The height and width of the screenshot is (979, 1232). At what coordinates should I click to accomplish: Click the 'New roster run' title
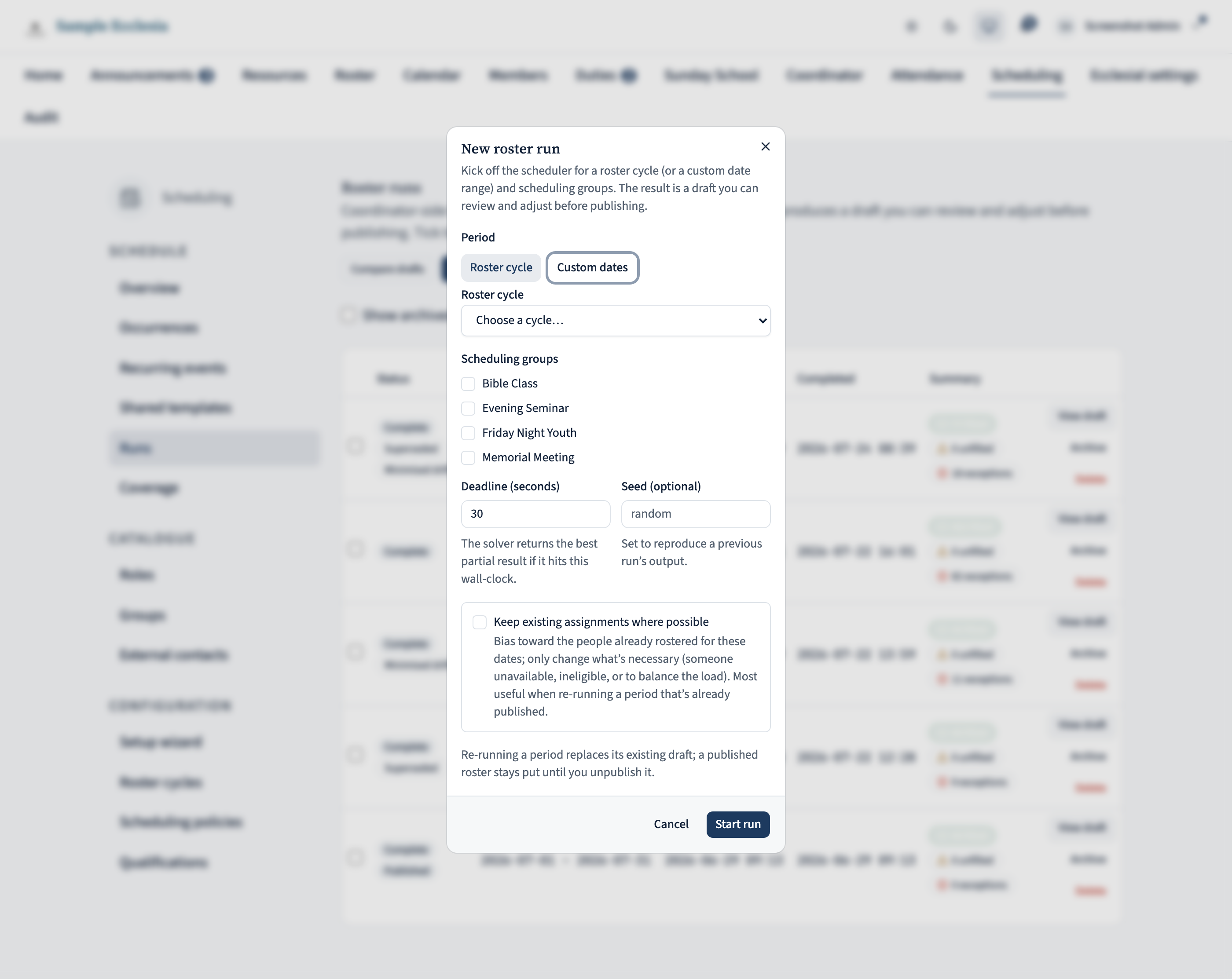(x=510, y=149)
